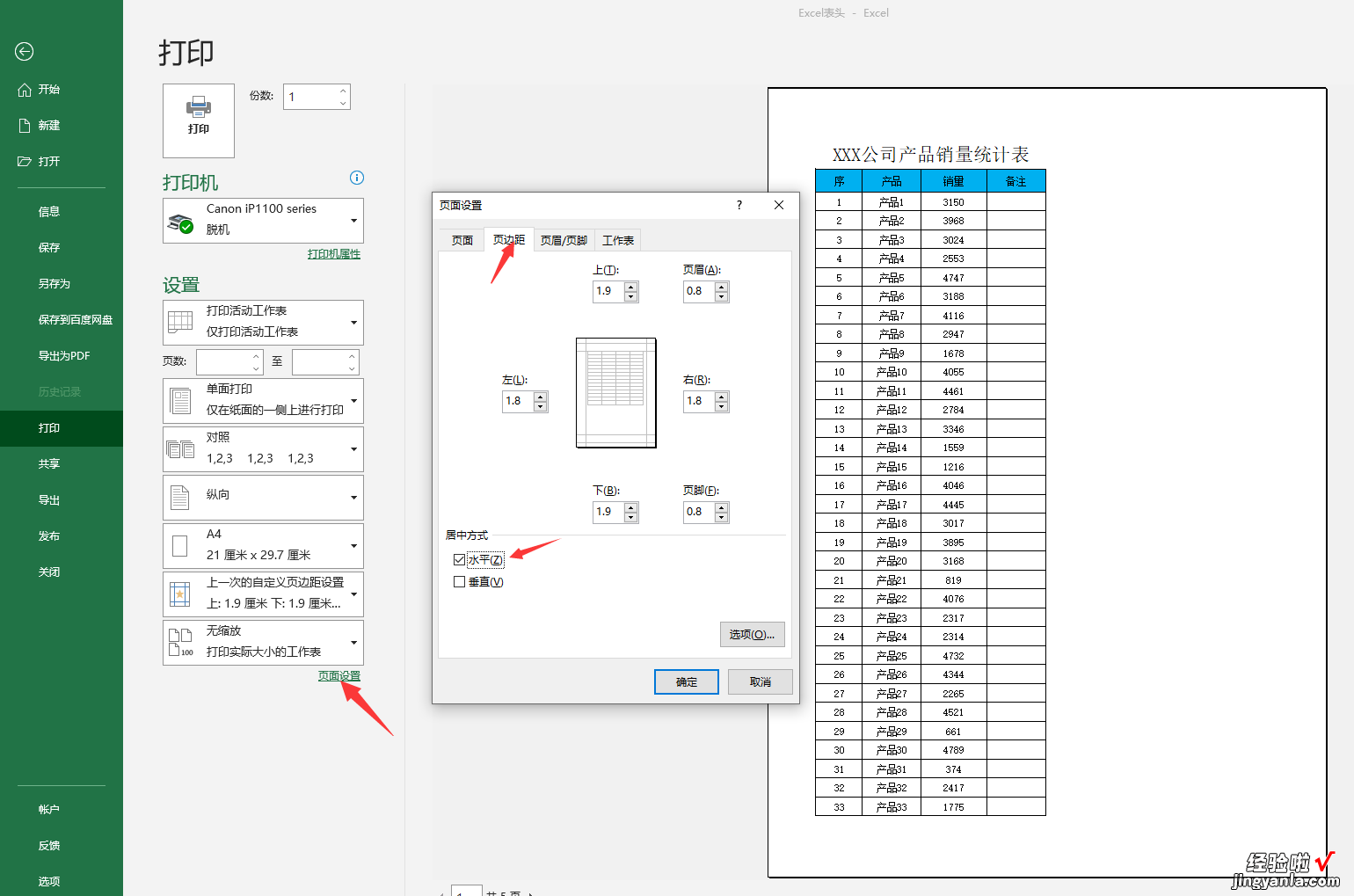Decrease the left margin spinner
Image resolution: width=1354 pixels, height=896 pixels.
point(540,406)
